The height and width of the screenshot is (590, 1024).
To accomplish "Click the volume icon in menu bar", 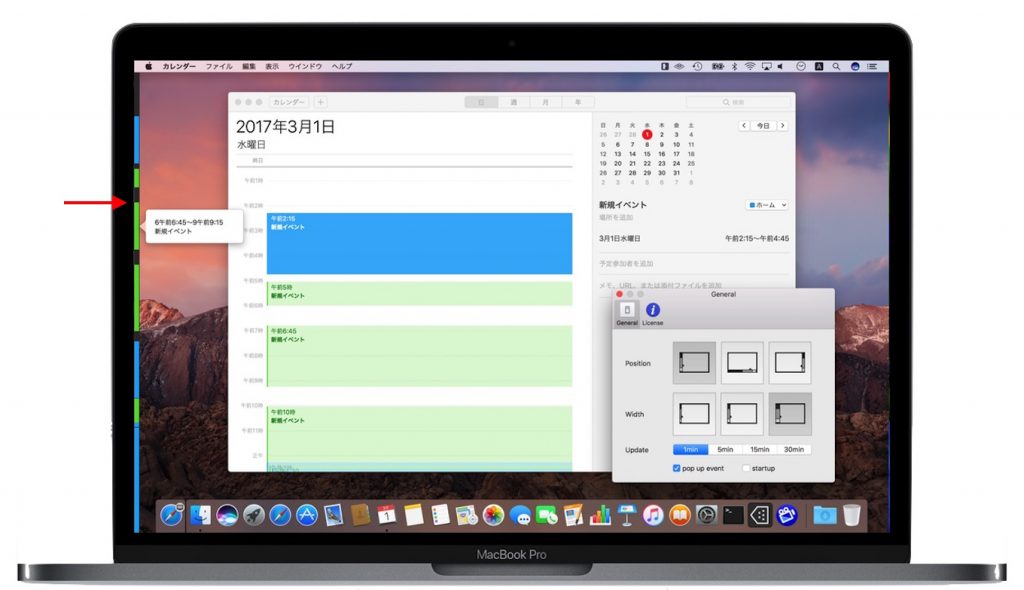I will point(780,67).
